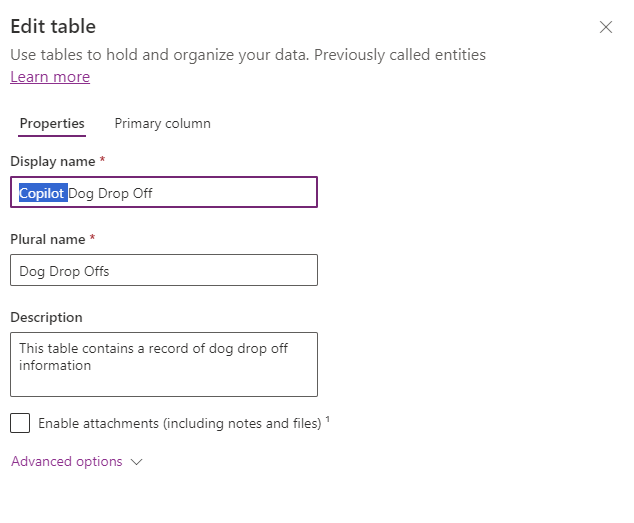Click the Edit table heading

click(53, 27)
